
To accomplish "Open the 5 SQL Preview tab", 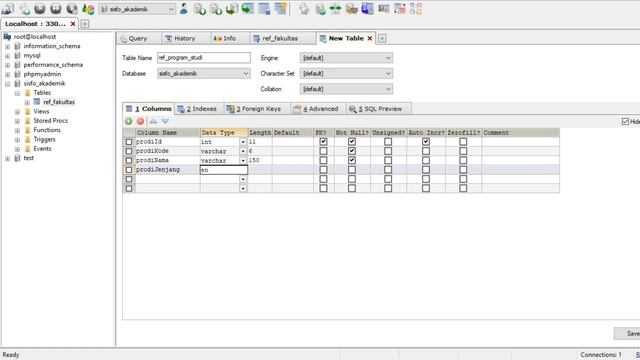I will pyautogui.click(x=378, y=109).
